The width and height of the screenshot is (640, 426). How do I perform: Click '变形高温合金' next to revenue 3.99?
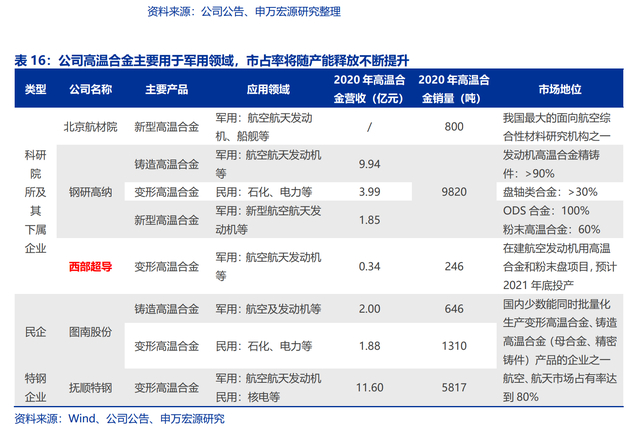click(167, 192)
